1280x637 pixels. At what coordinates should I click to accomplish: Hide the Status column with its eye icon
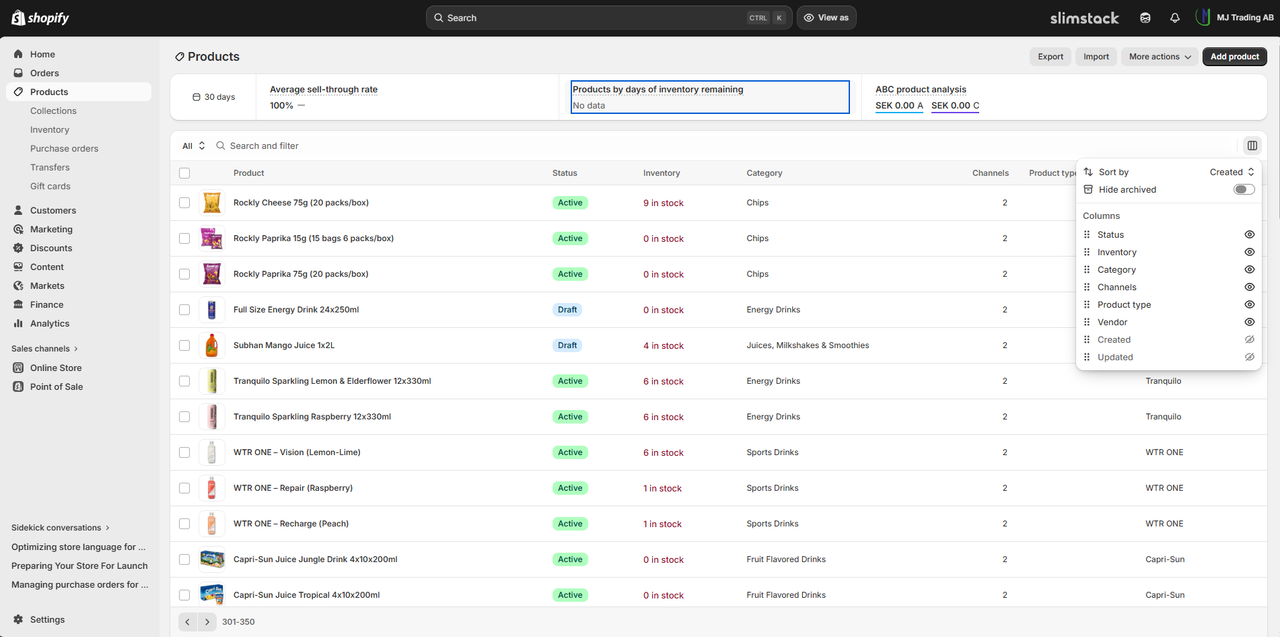(1249, 235)
